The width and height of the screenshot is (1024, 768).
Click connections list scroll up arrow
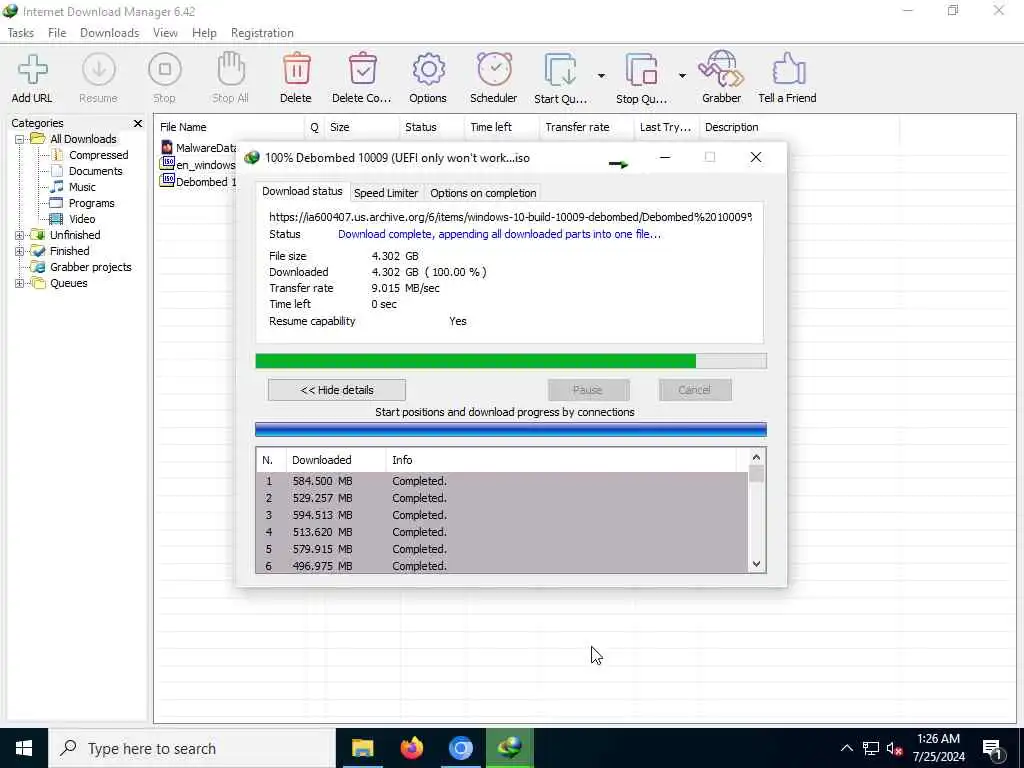(x=756, y=457)
